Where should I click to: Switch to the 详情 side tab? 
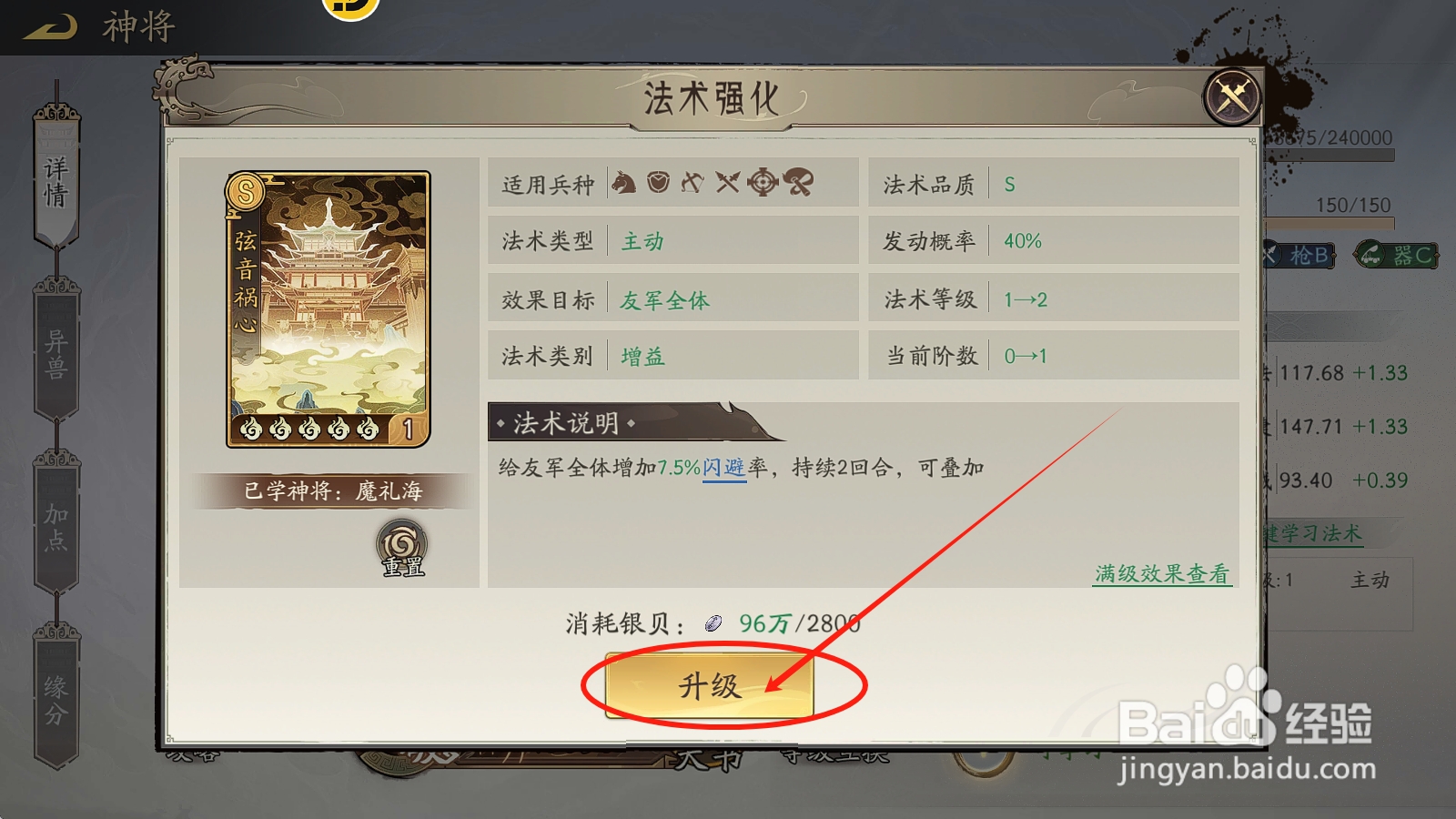tap(56, 179)
